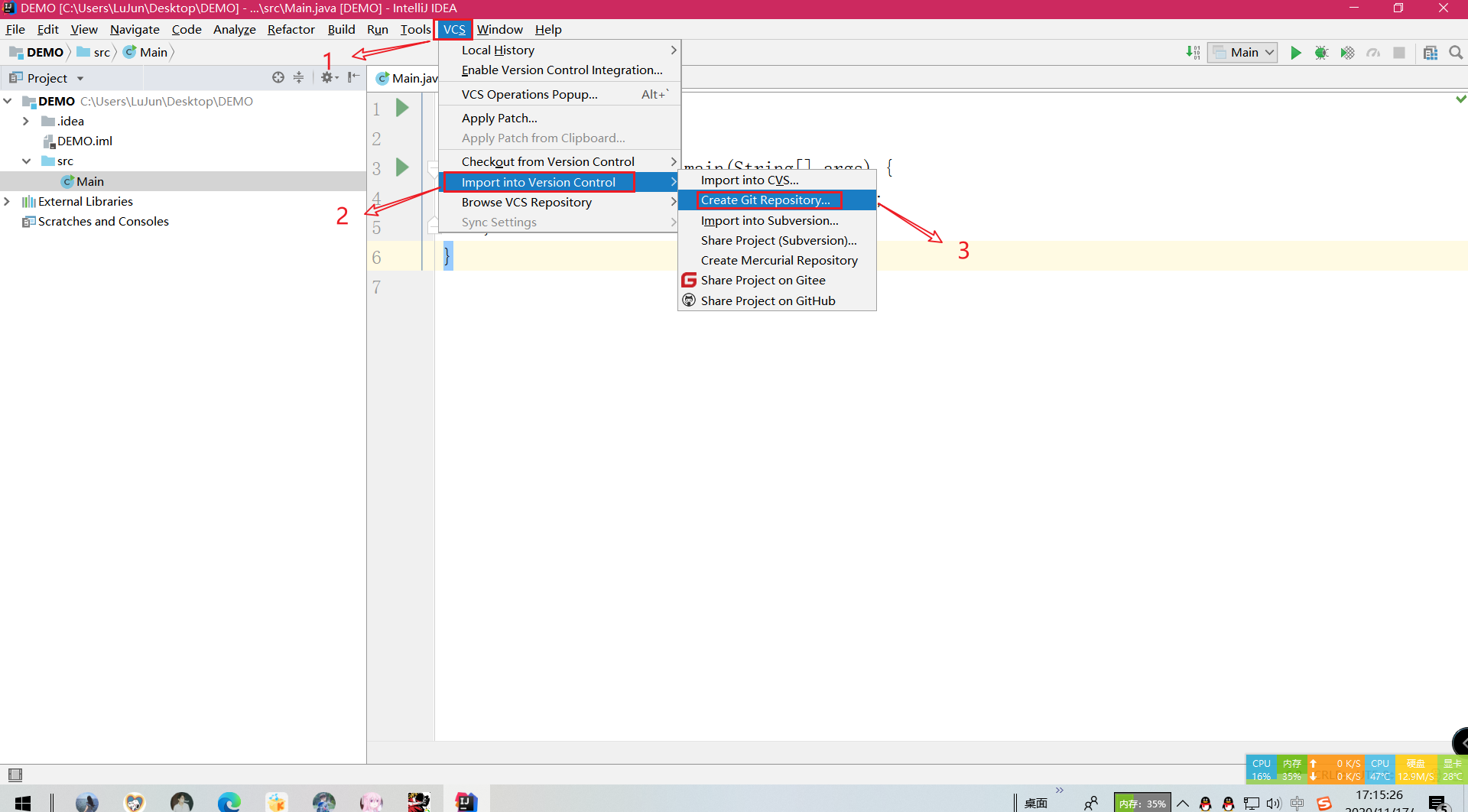The height and width of the screenshot is (812, 1468).
Task: Collapse the src folder
Action: (x=26, y=161)
